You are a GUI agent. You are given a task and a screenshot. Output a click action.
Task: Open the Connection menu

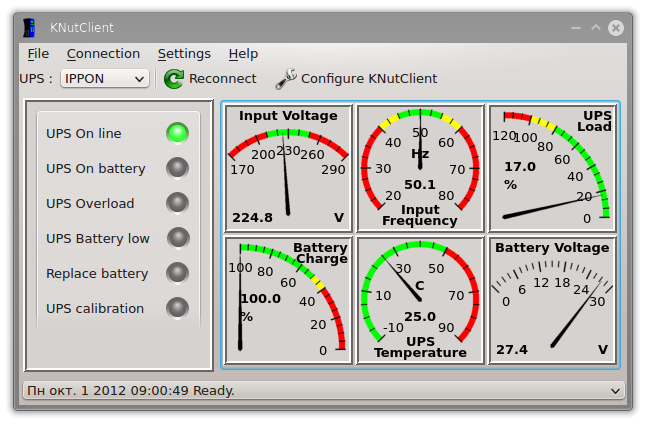103,54
